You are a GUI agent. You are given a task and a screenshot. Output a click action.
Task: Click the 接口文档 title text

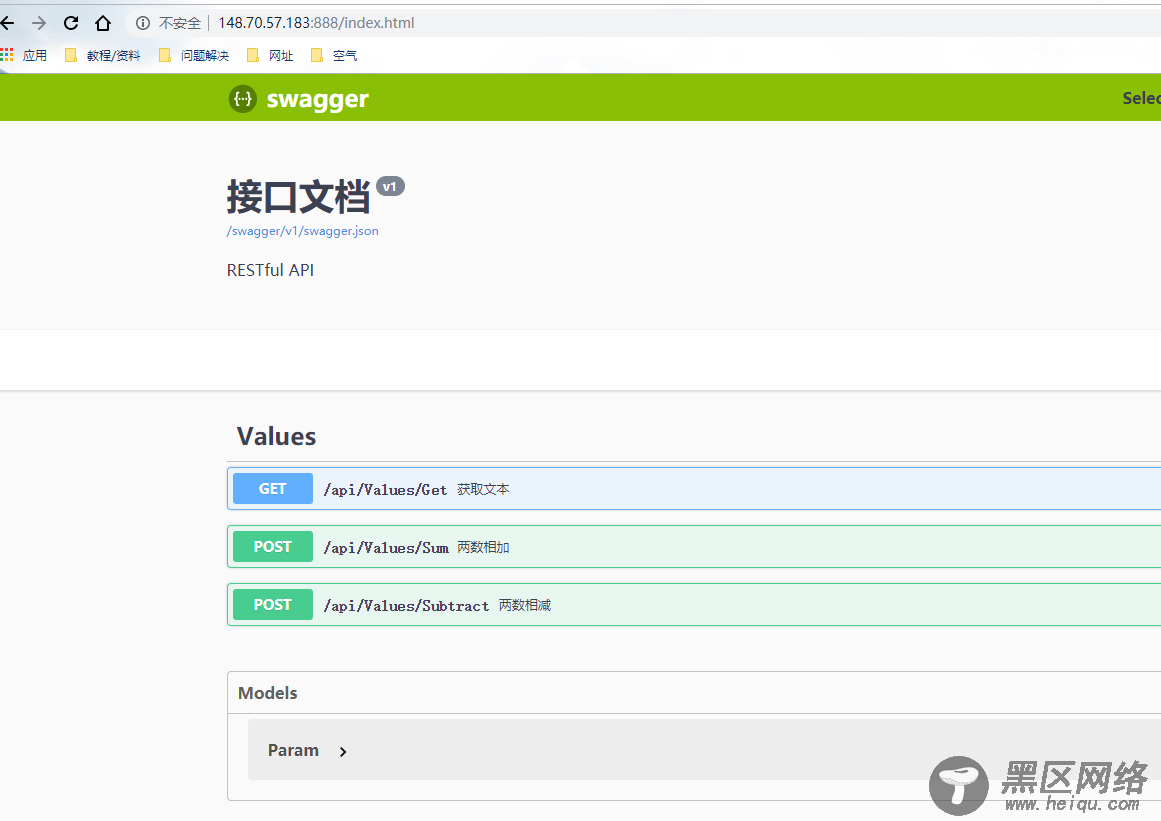coord(298,197)
